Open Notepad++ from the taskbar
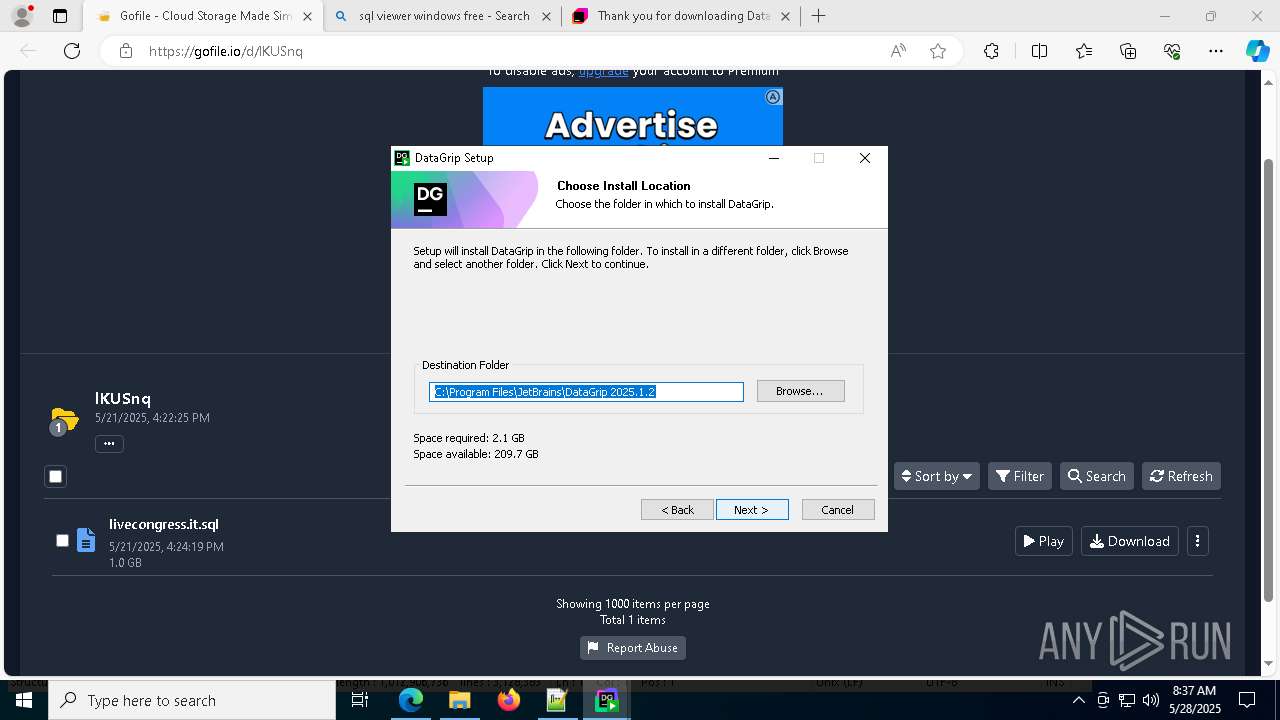Screen dimensions: 1280x720 coord(557,700)
